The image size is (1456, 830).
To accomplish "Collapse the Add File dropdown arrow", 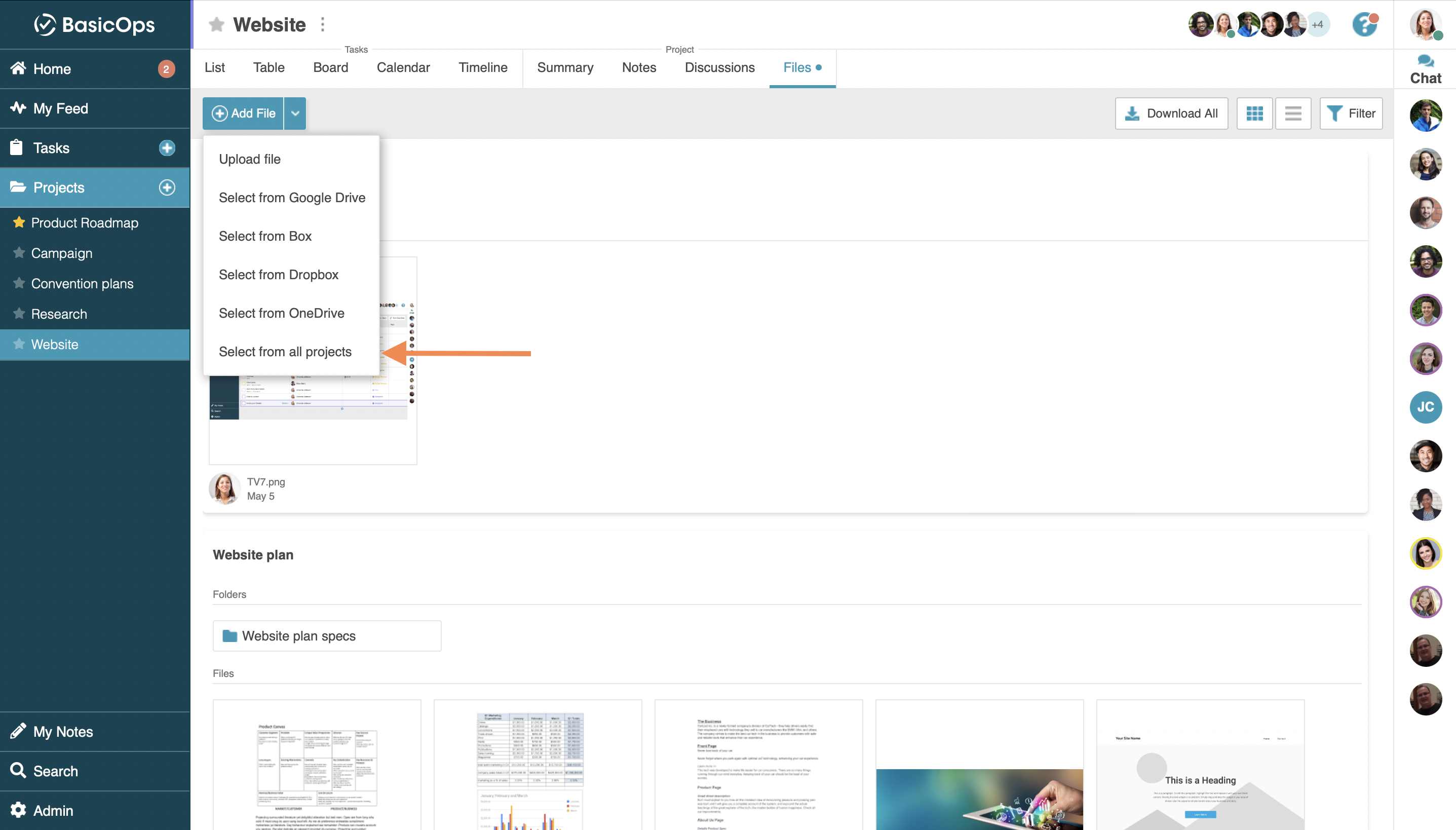I will pos(295,114).
